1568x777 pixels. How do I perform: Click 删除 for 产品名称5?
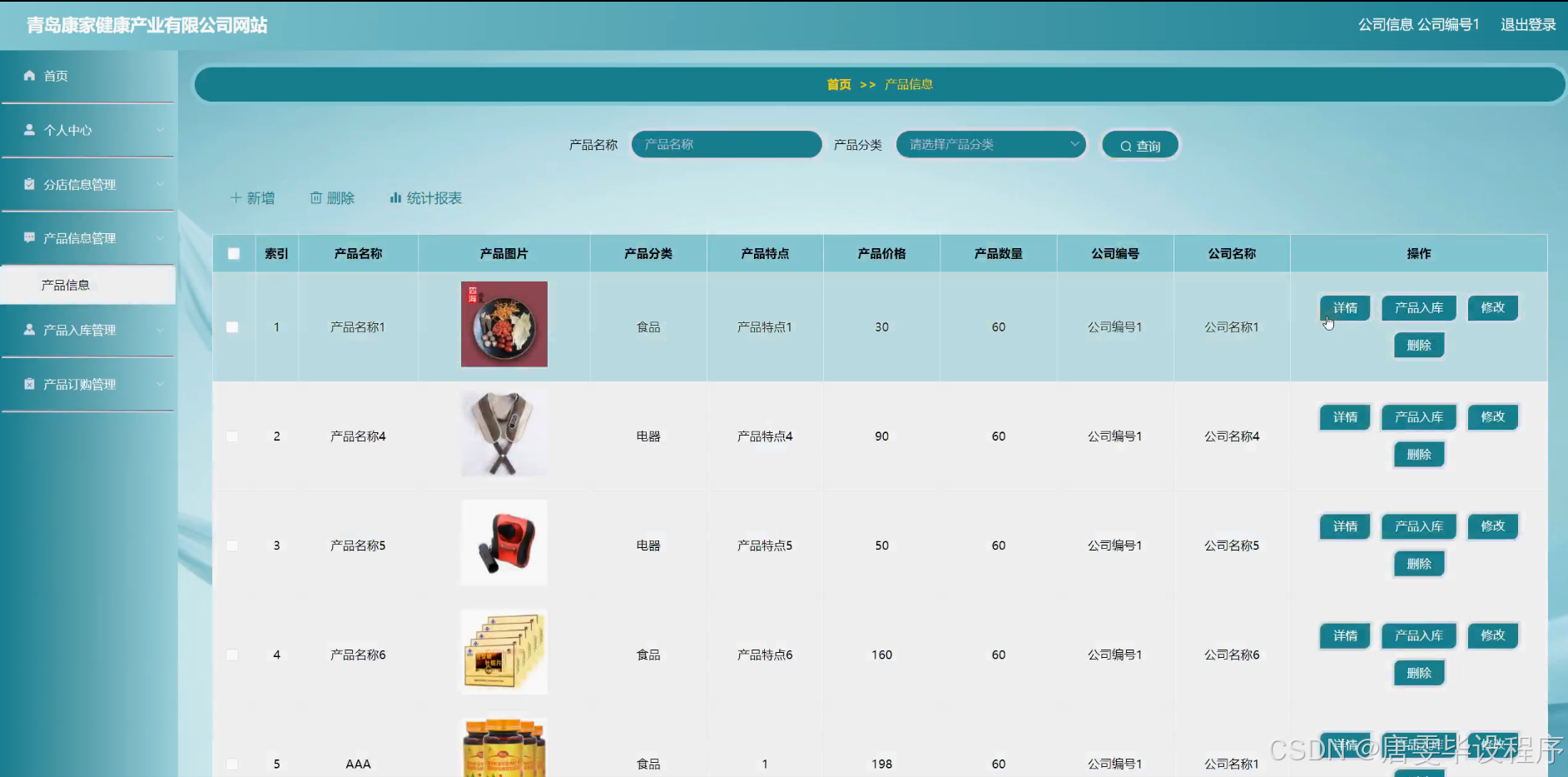tap(1419, 564)
